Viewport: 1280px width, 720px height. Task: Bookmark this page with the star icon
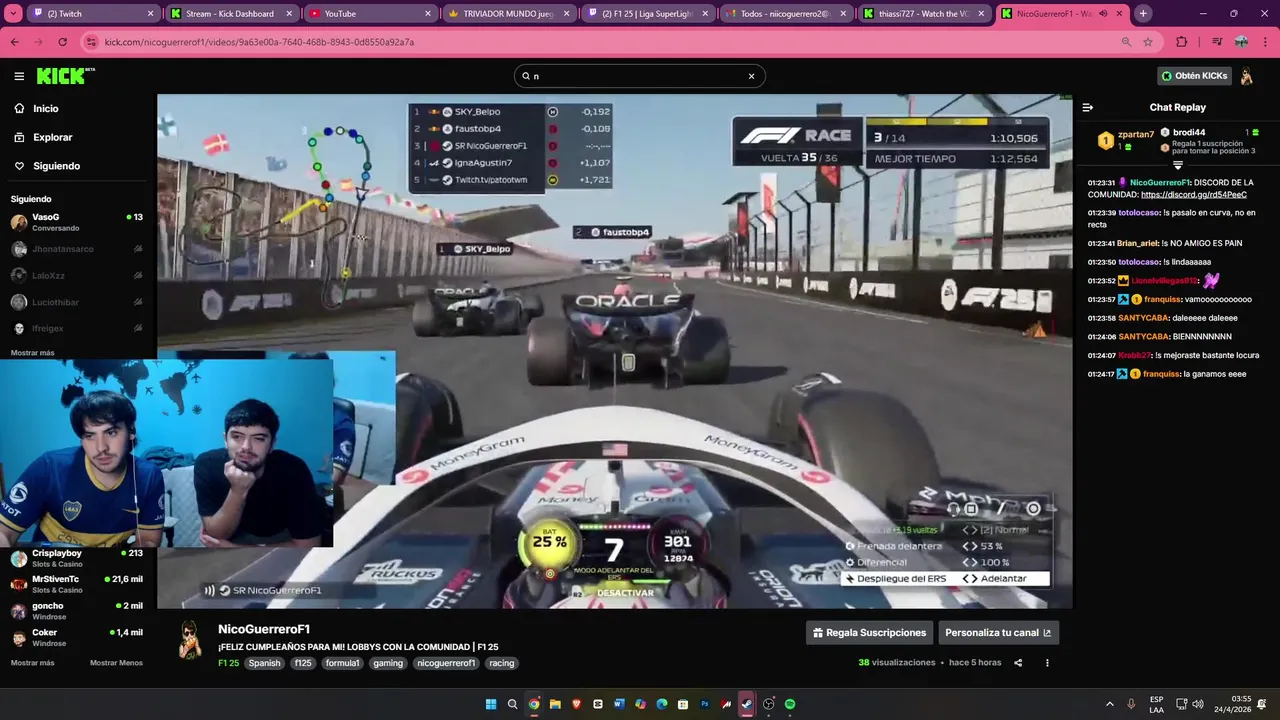click(x=1148, y=42)
